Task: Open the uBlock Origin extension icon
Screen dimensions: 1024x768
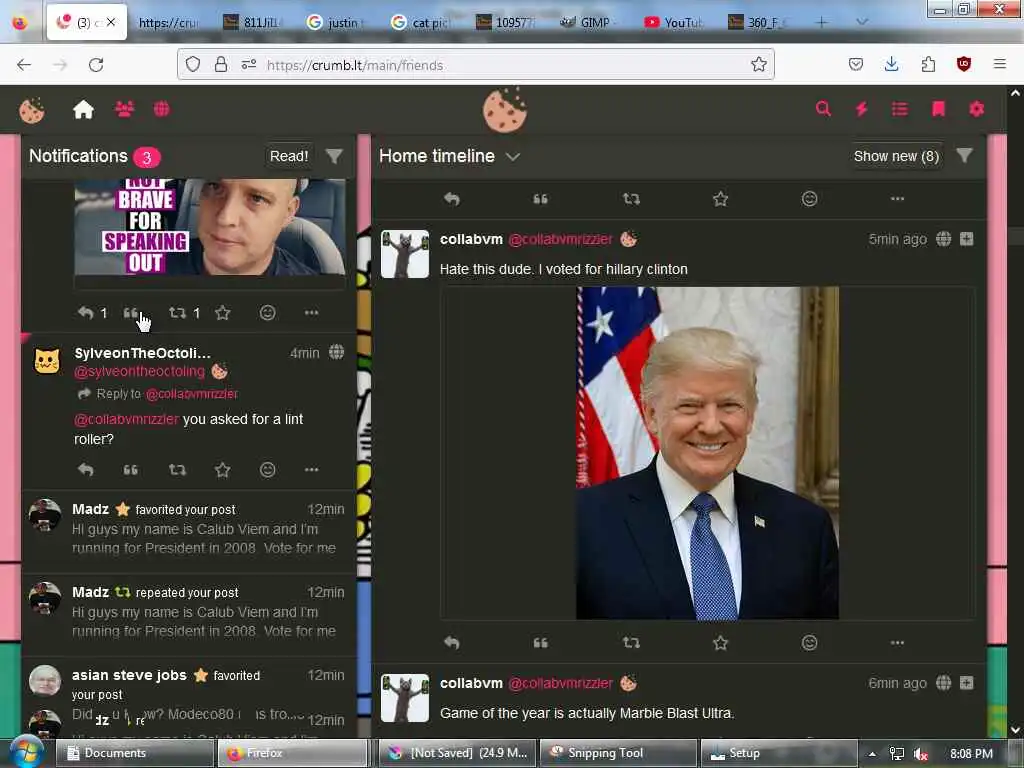Action: [x=964, y=64]
